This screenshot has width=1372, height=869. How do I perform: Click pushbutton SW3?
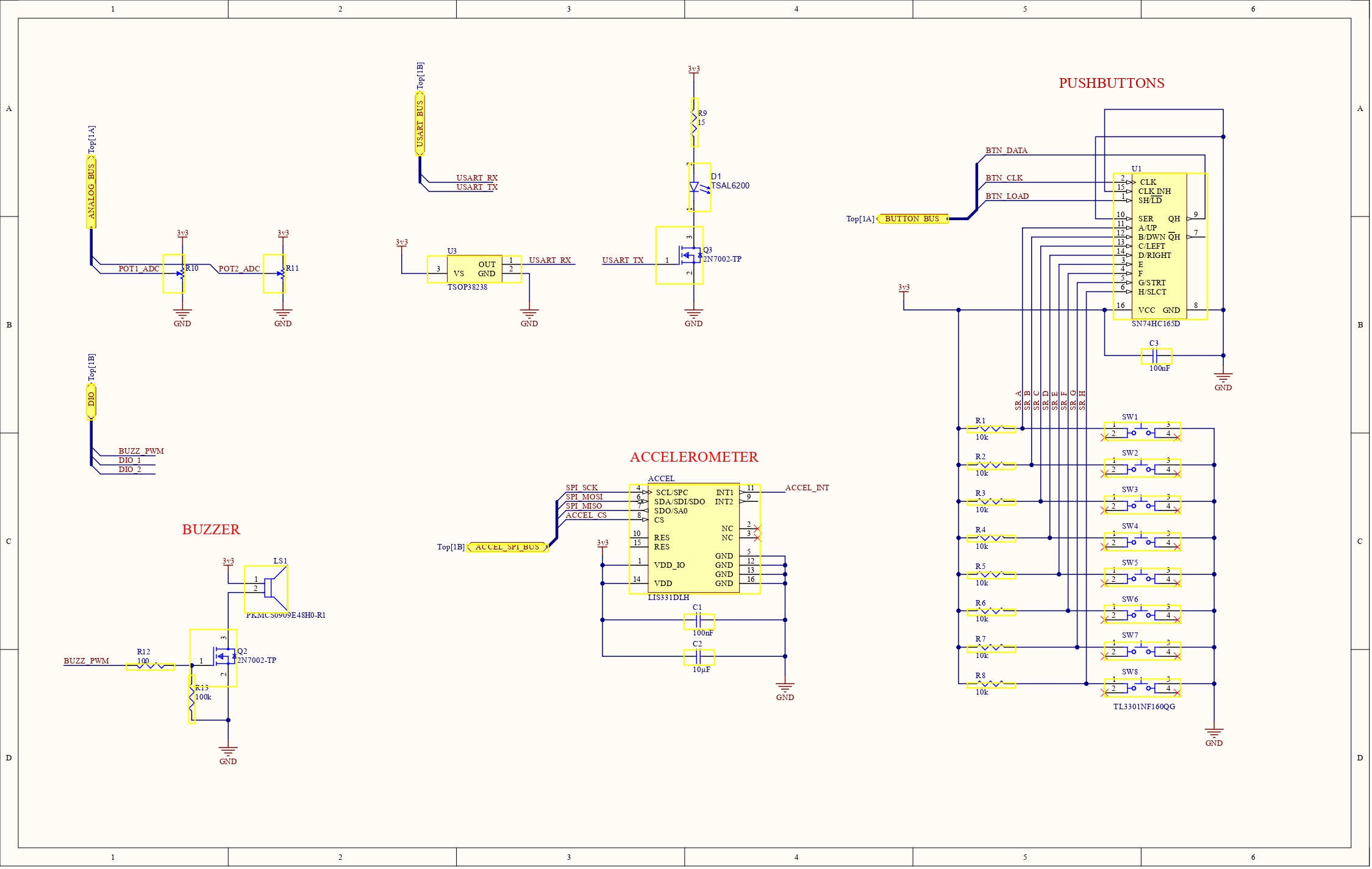coord(1142,505)
